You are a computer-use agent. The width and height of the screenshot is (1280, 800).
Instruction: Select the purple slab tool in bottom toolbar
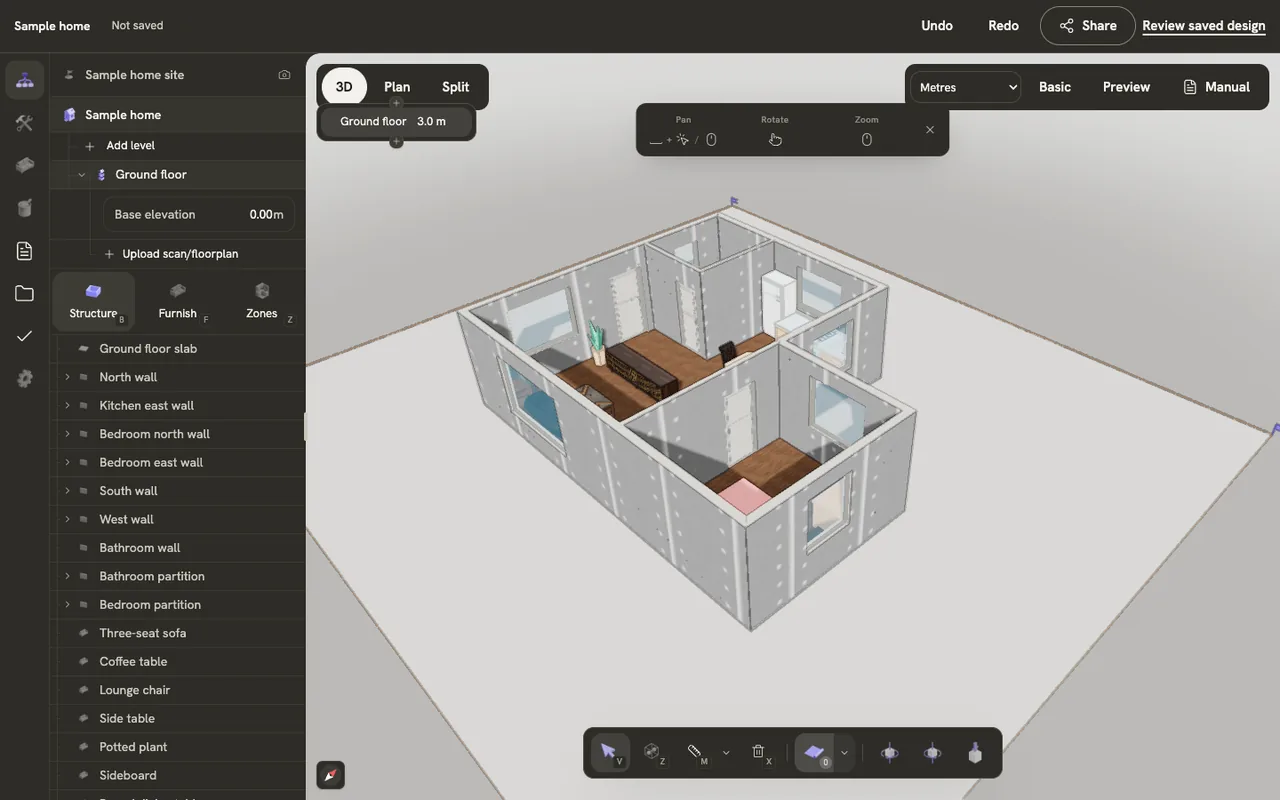815,753
